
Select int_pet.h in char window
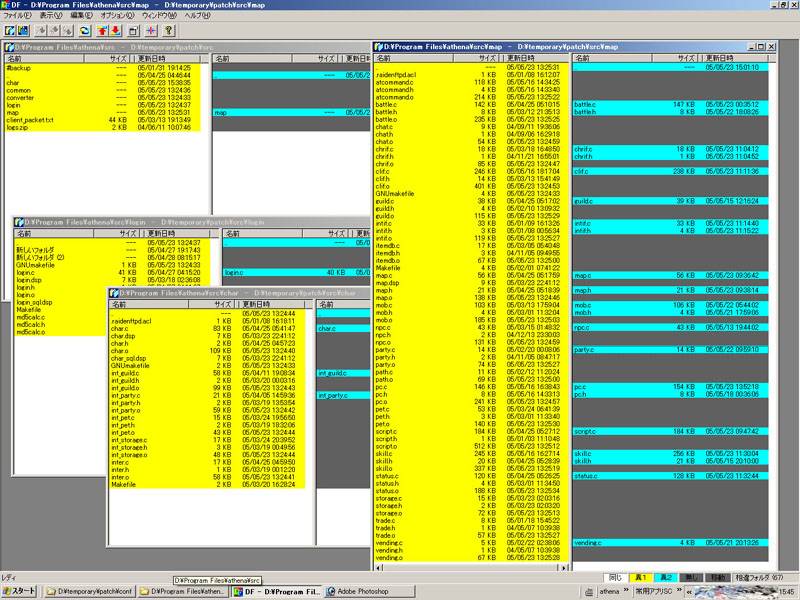(x=207, y=425)
